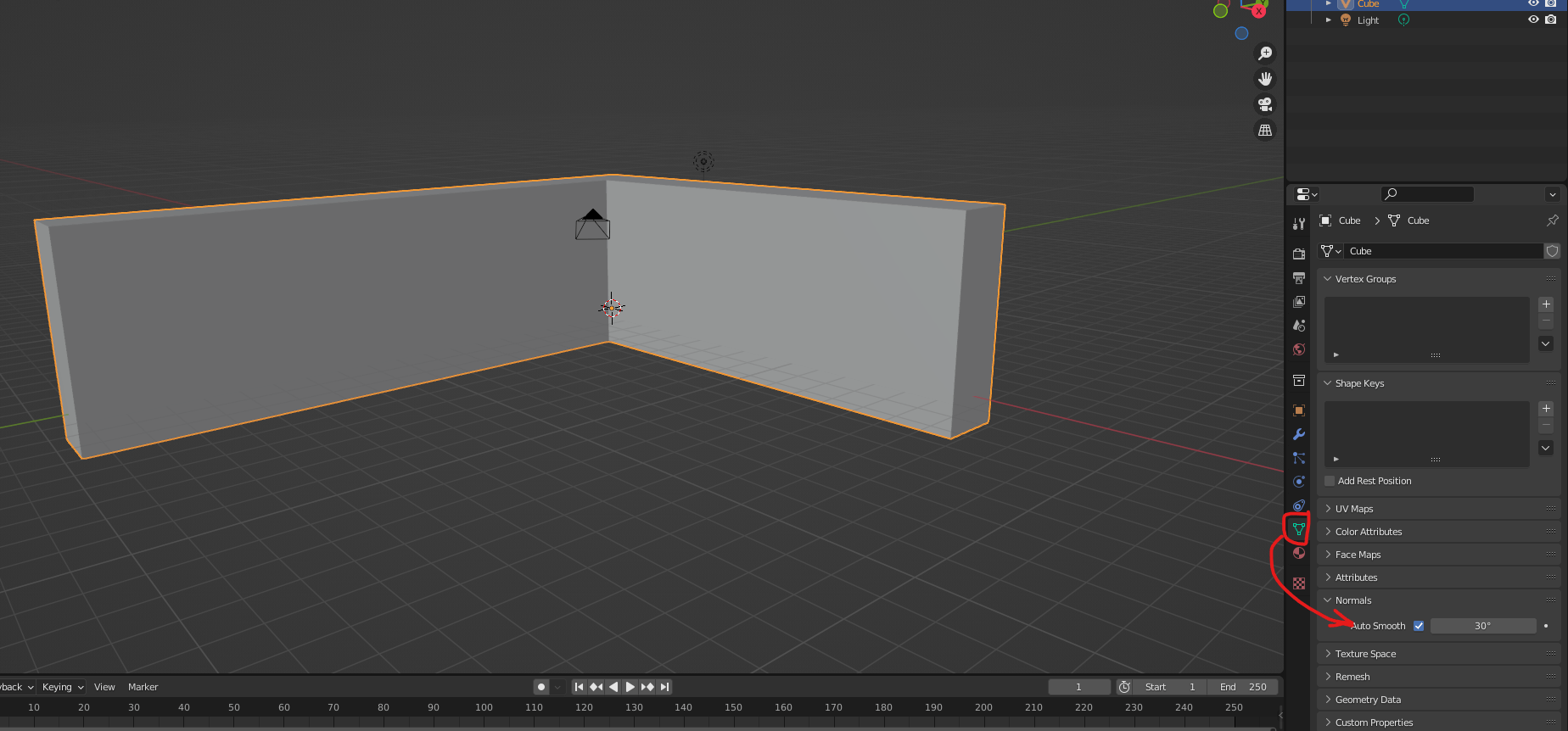This screenshot has width=1568, height=731.
Task: Toggle the fake user shield for Cube mesh
Action: [1552, 251]
